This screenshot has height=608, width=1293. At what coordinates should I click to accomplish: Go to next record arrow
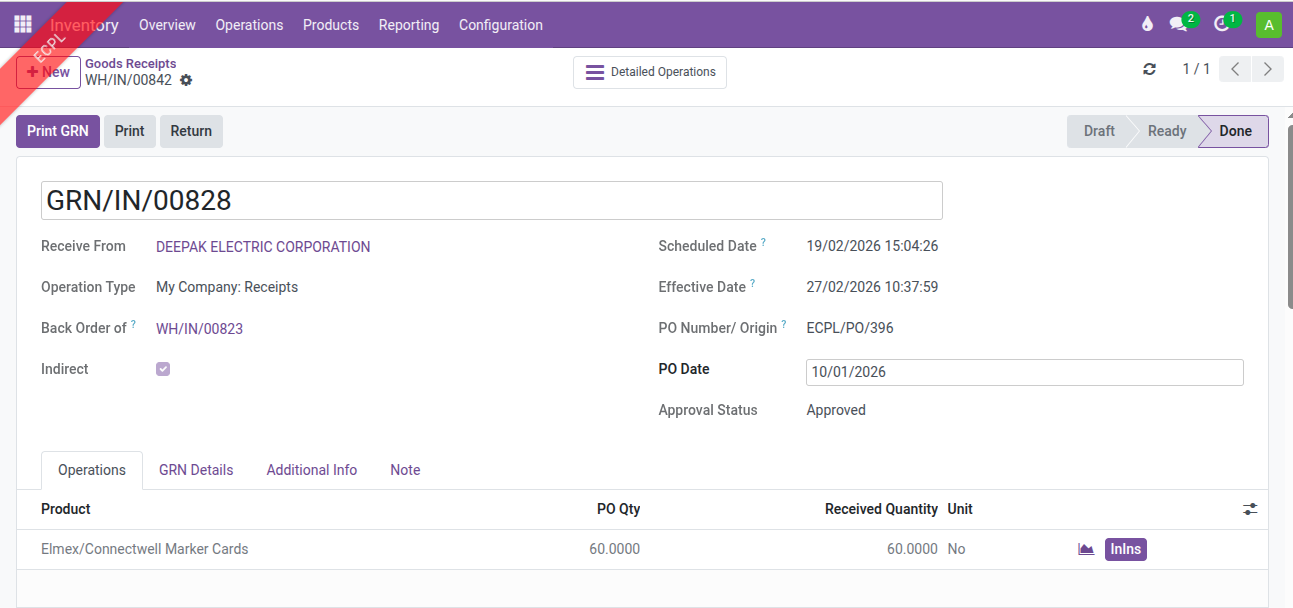pyautogui.click(x=1268, y=69)
